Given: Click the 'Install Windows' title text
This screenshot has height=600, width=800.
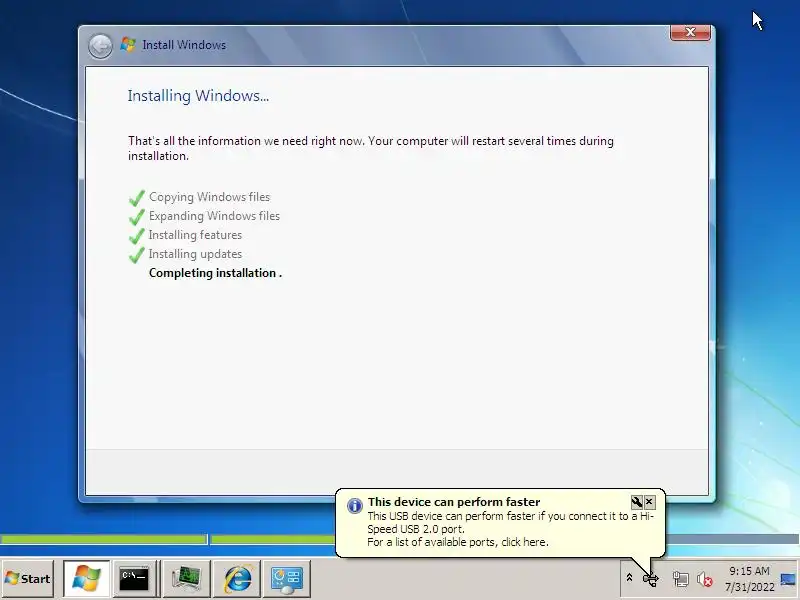Looking at the screenshot, I should 184,45.
